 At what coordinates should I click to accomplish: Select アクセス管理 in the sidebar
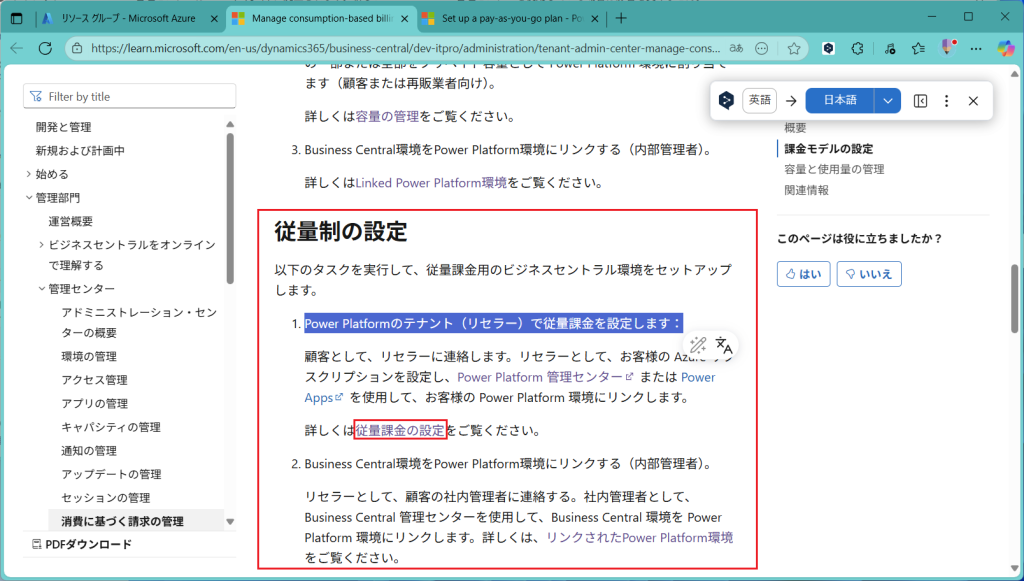click(95, 380)
